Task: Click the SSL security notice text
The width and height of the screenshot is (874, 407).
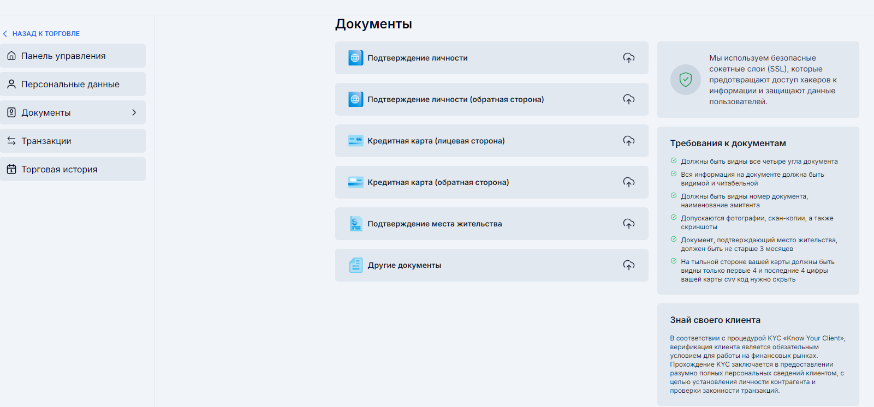Action: (772, 80)
